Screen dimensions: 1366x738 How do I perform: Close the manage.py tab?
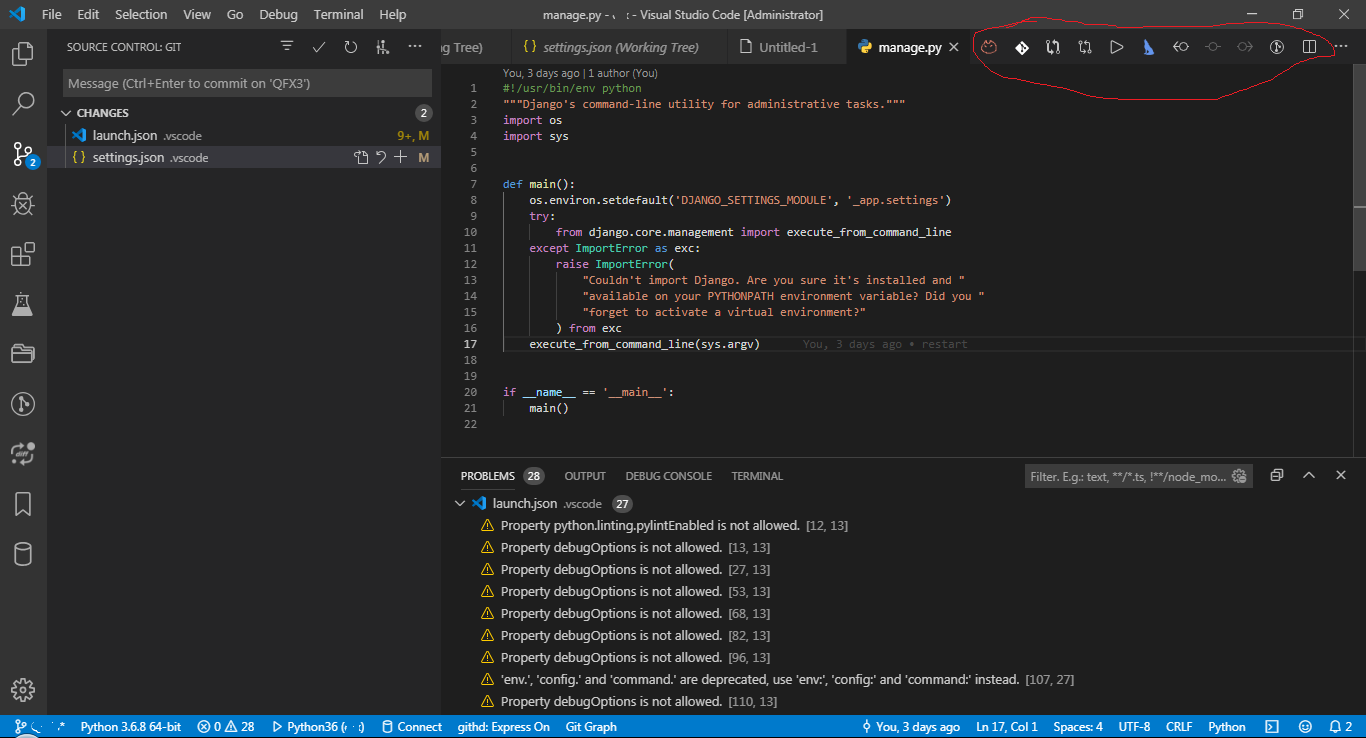pyautogui.click(x=954, y=47)
